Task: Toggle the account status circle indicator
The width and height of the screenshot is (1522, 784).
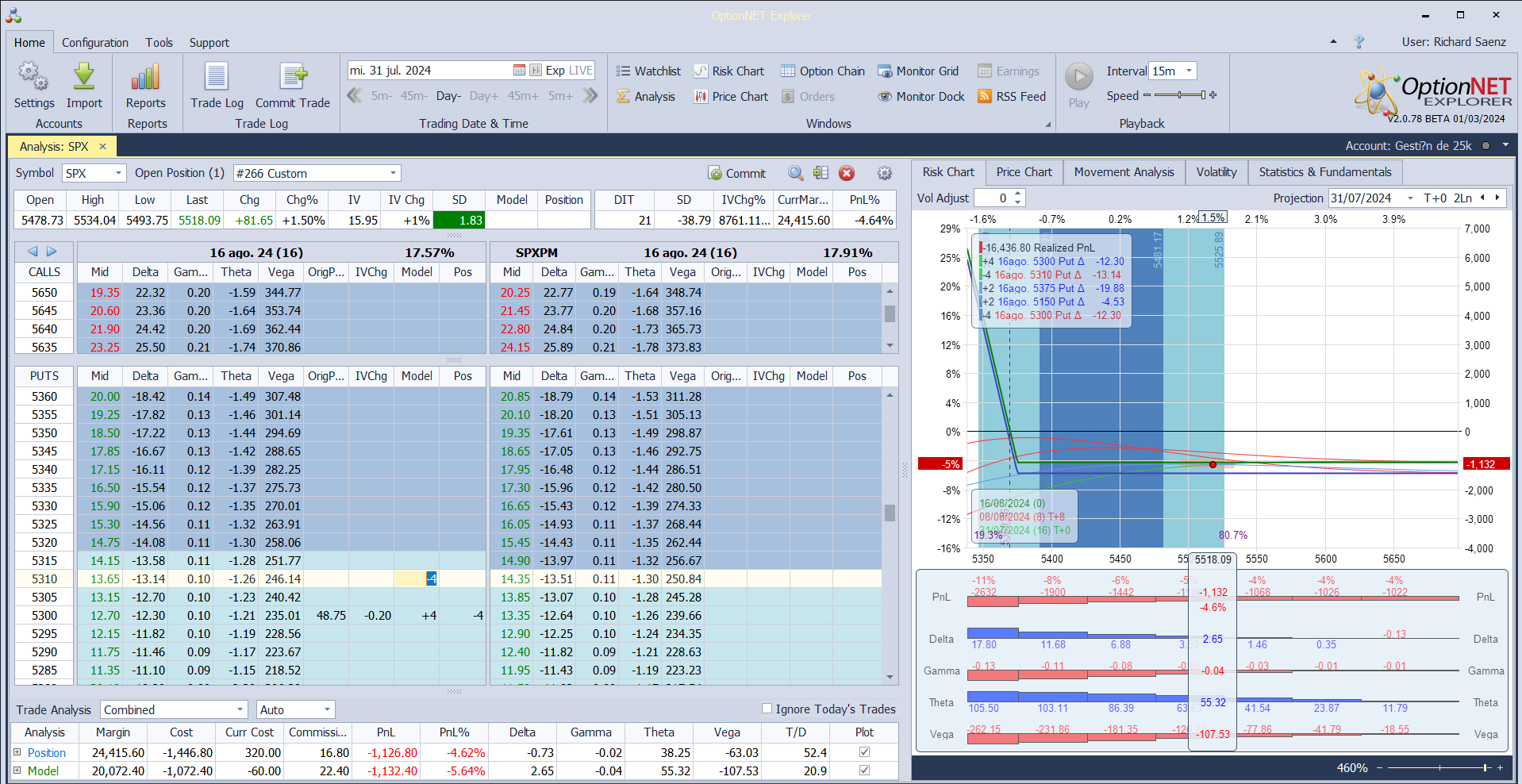Action: point(1485,146)
